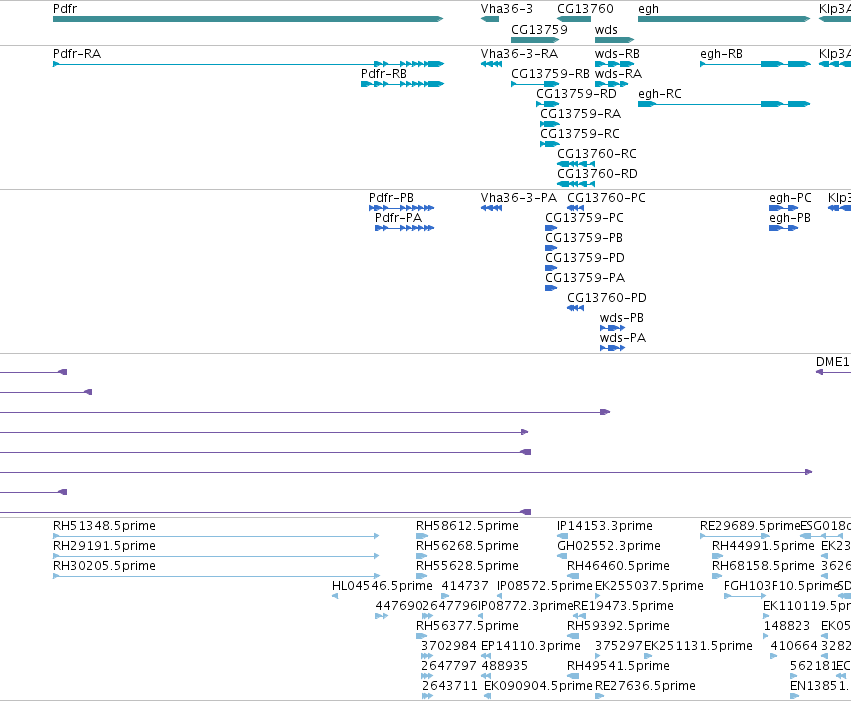Viewport: 851px width, 701px height.
Task: Open the egh-RB transcript label
Action: tap(721, 54)
